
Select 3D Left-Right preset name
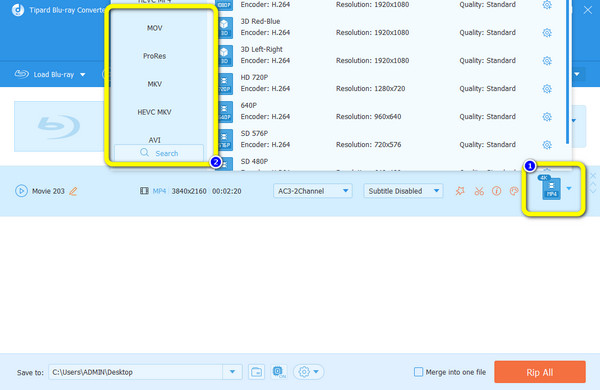[x=261, y=49]
